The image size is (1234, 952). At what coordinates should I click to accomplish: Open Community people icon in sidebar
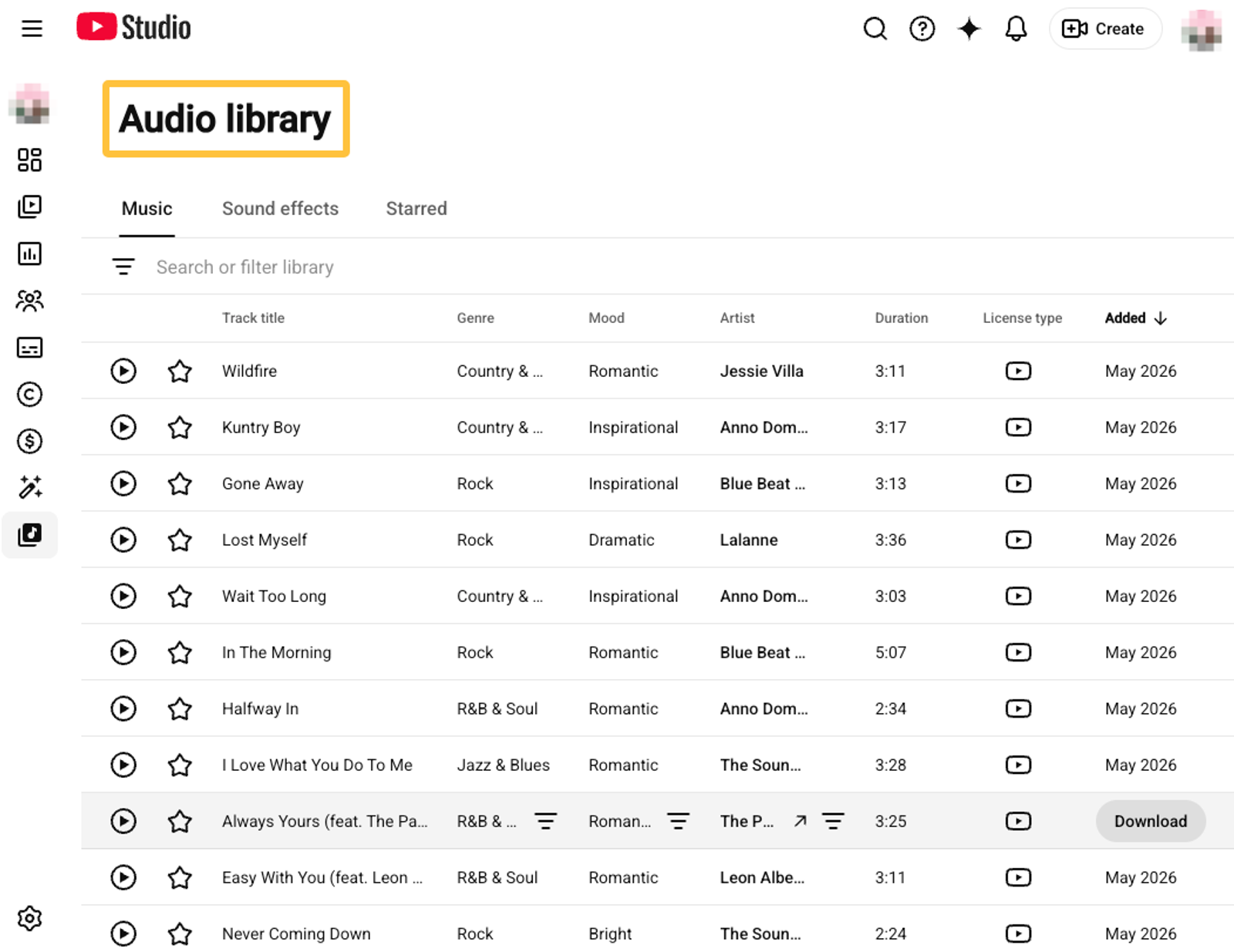tap(30, 301)
